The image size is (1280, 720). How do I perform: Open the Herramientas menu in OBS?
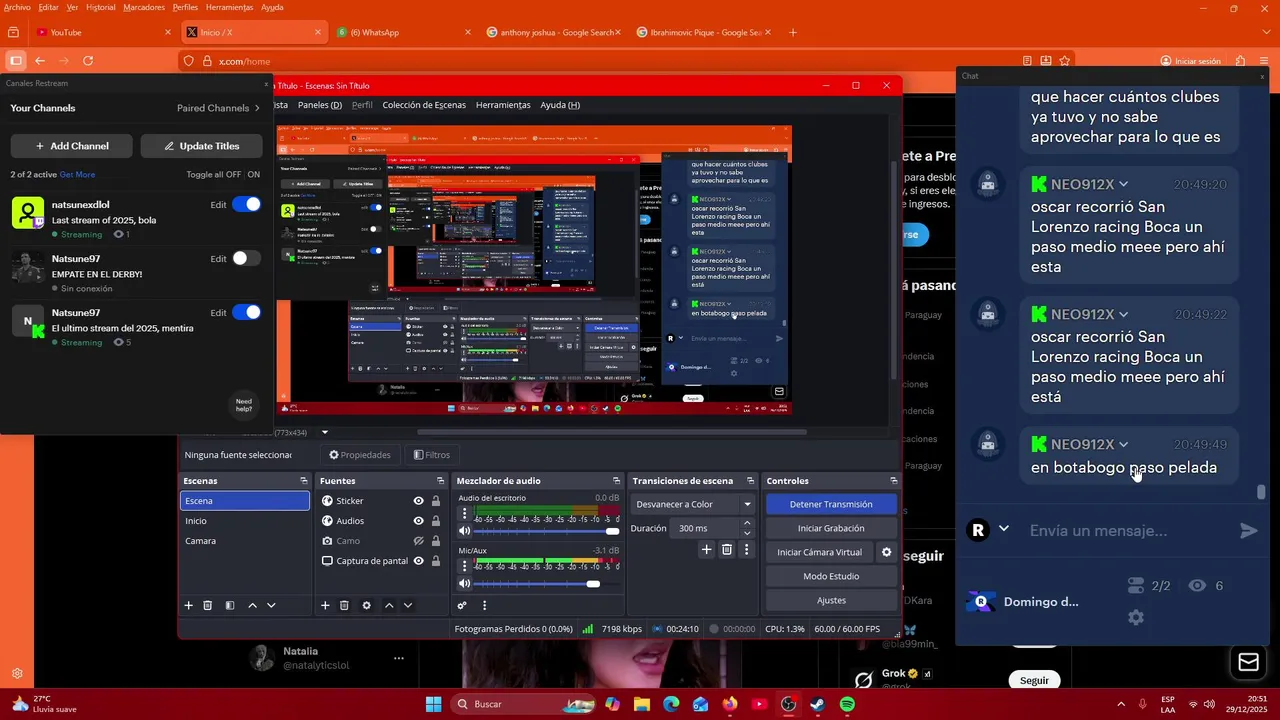(503, 105)
